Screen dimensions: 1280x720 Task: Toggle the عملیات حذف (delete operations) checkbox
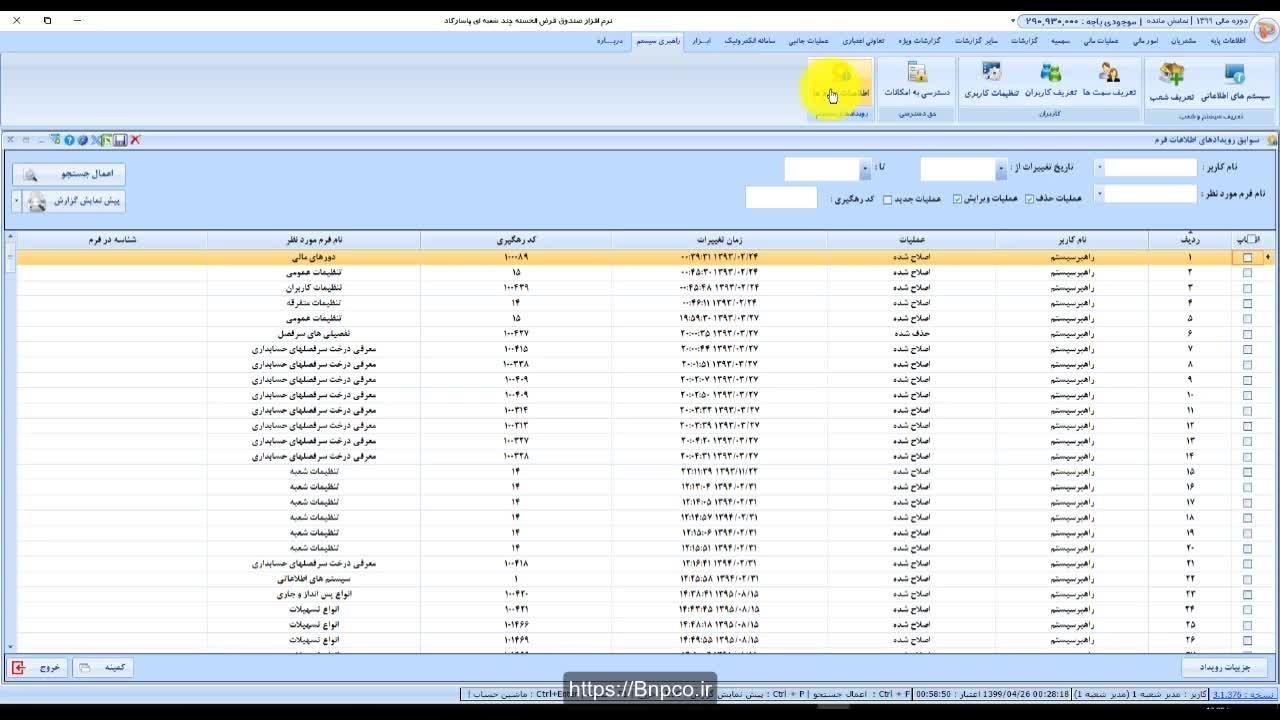pyautogui.click(x=1029, y=199)
